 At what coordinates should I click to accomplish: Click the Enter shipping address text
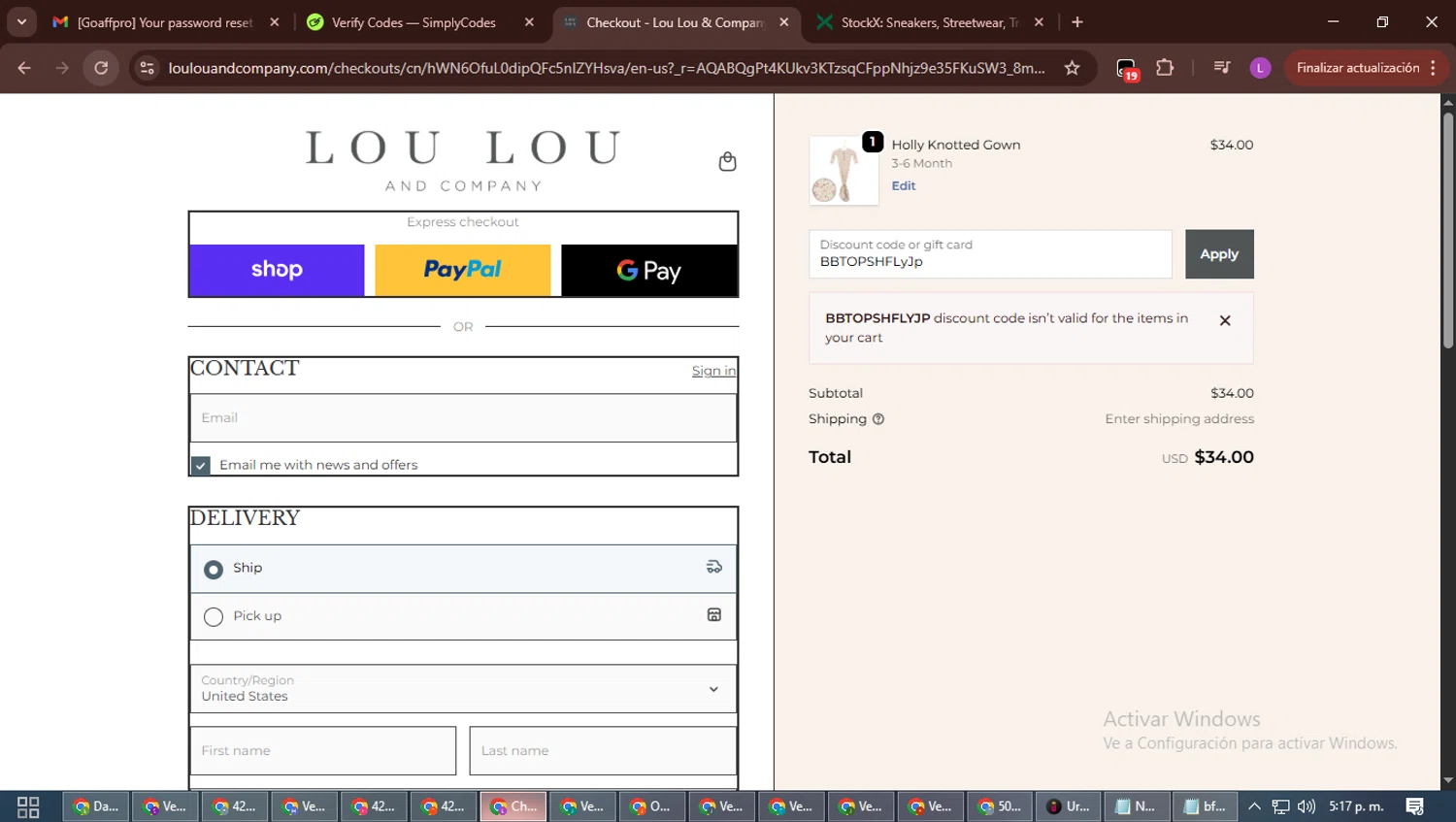point(1179,419)
